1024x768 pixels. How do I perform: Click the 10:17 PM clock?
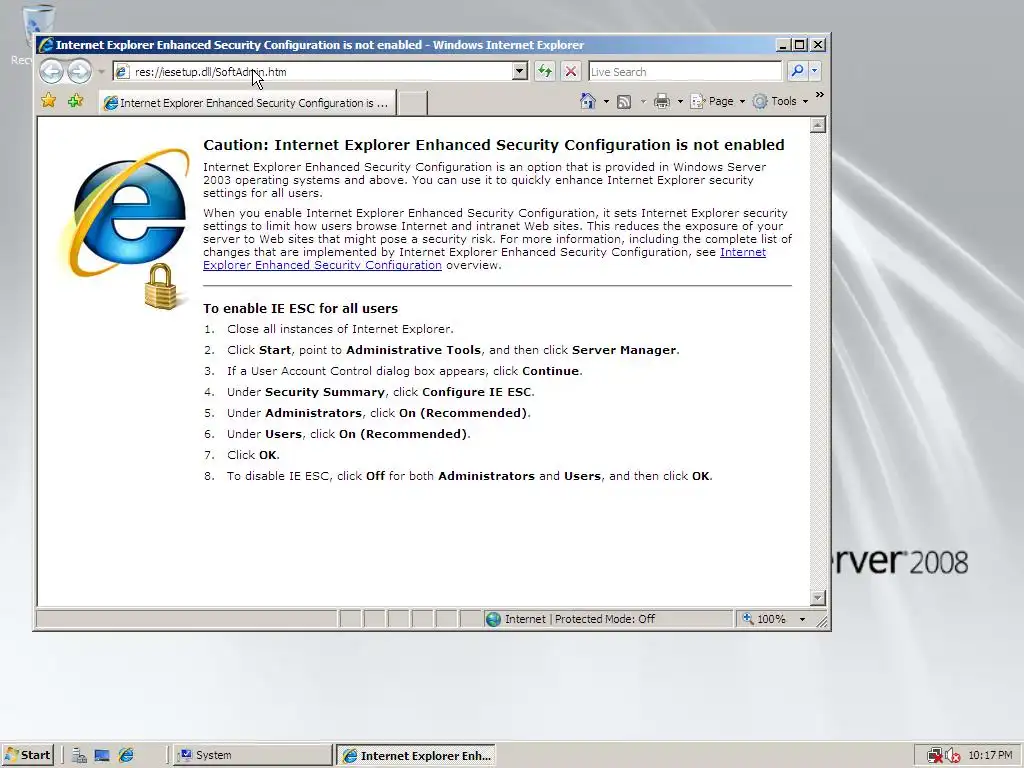point(990,756)
